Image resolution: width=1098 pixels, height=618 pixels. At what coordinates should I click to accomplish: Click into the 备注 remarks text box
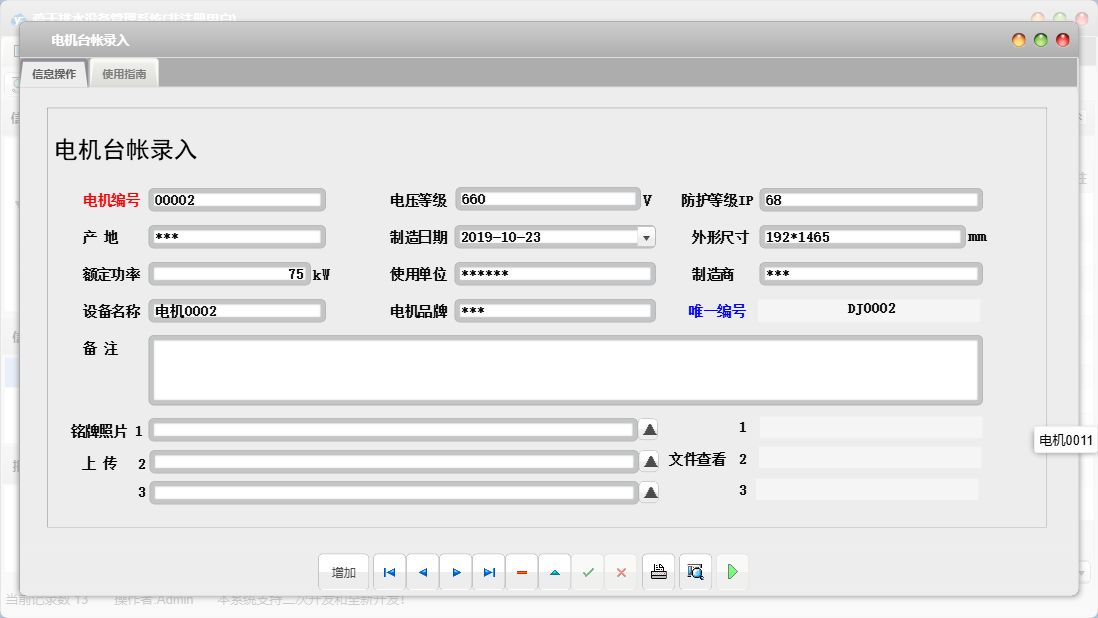pyautogui.click(x=565, y=370)
